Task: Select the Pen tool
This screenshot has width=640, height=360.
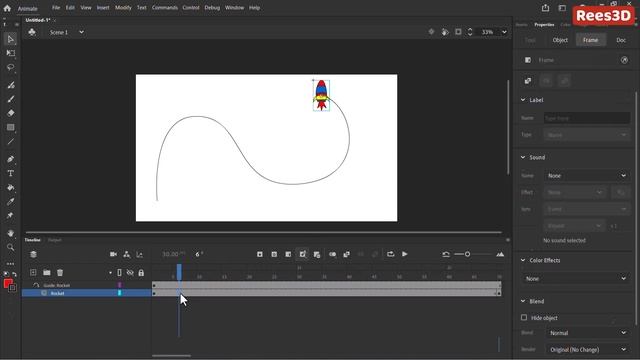Action: click(x=11, y=159)
